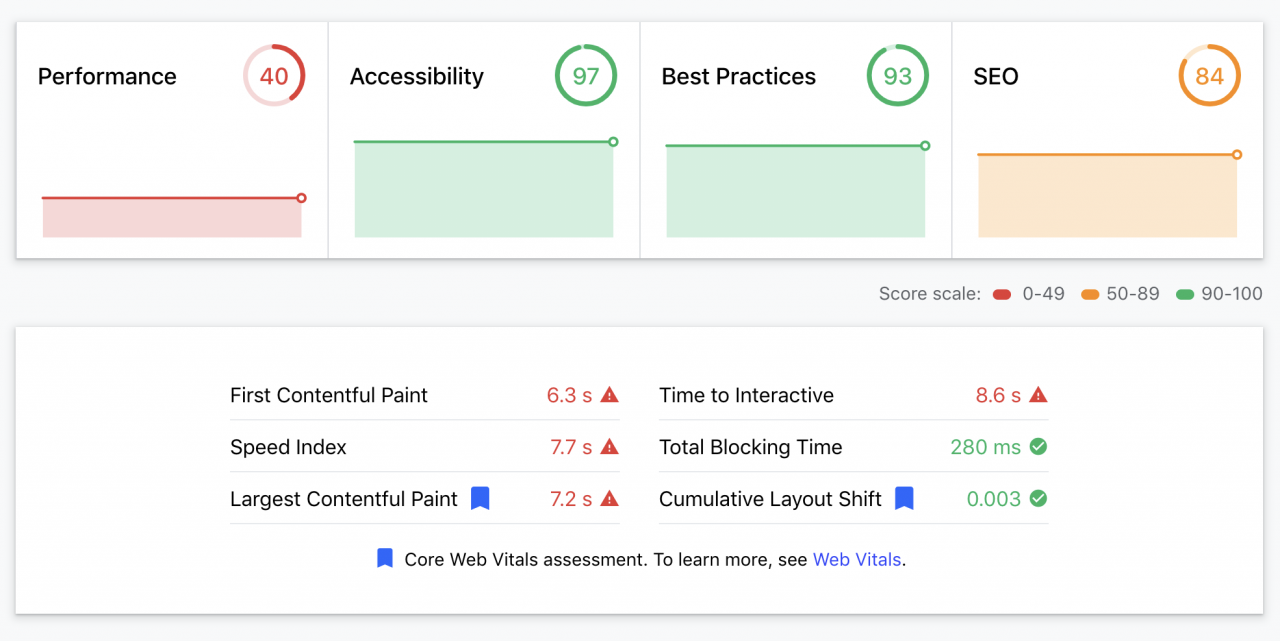Click the warning triangle for Time to Interactive
The width and height of the screenshot is (1280, 641).
click(x=1038, y=395)
